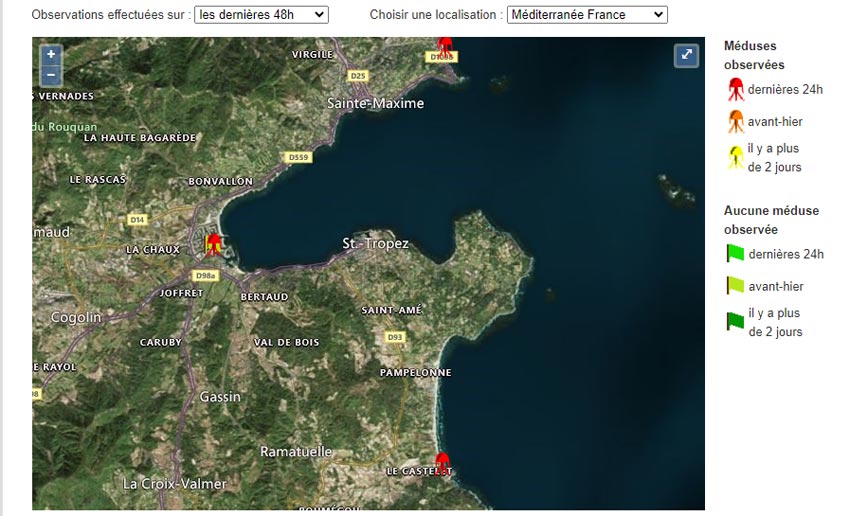Click the Ramatuelle place name
Image resolution: width=850 pixels, height=516 pixels.
296,452
